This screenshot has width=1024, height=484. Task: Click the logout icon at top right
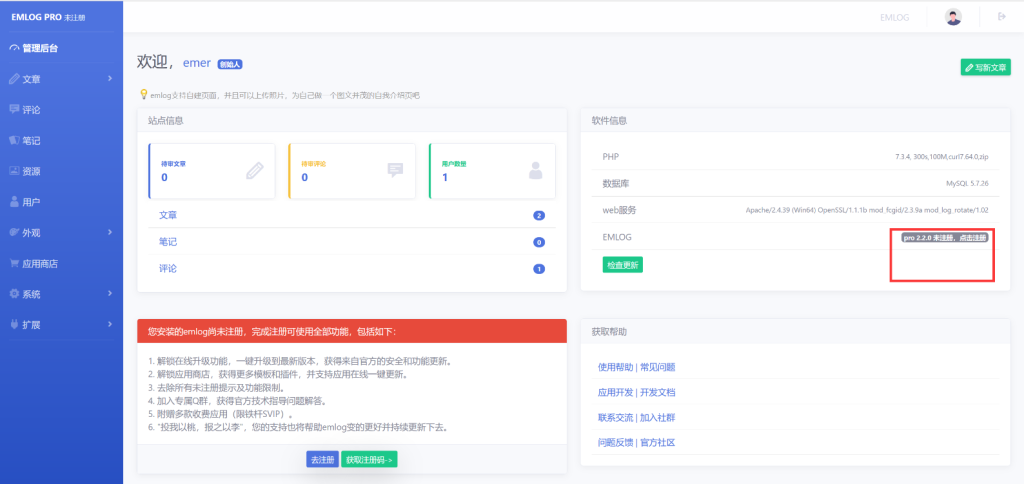click(1001, 16)
